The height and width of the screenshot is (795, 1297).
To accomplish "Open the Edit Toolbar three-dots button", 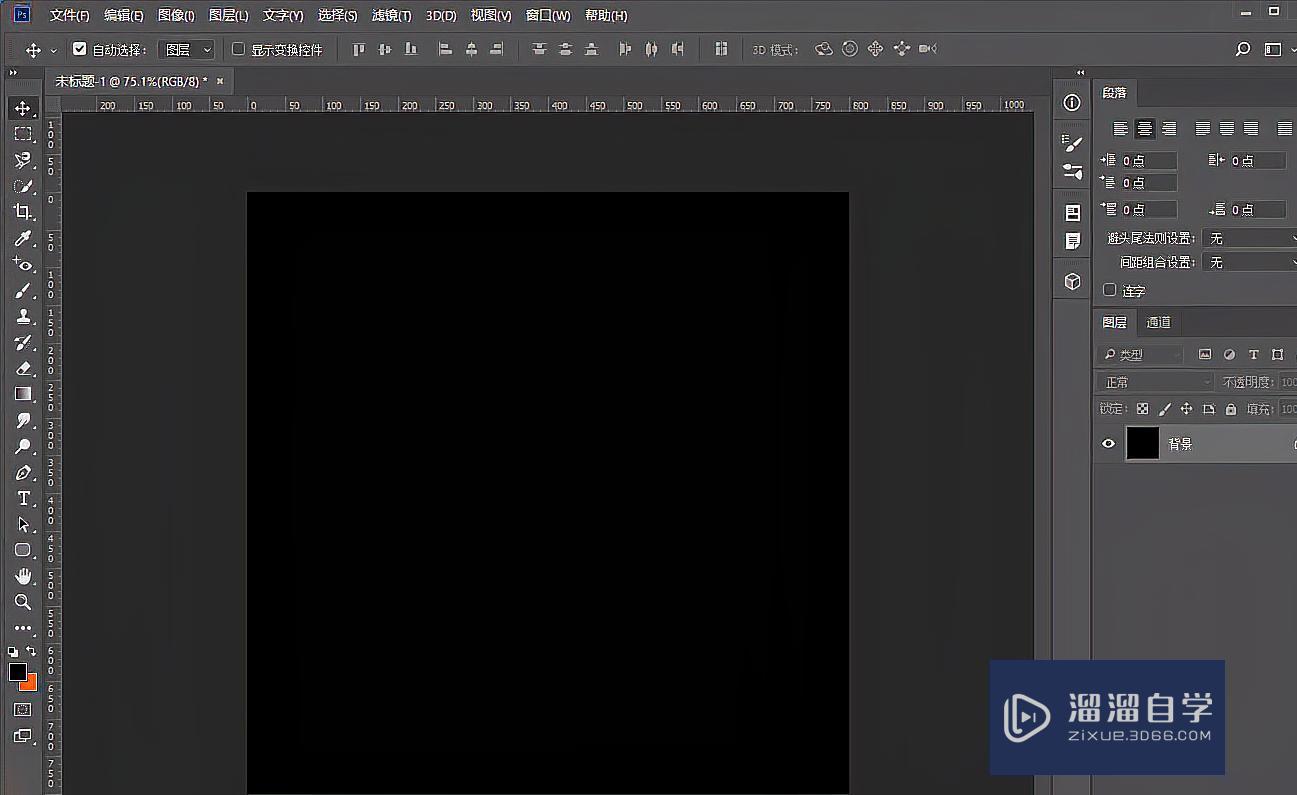I will click(22, 628).
